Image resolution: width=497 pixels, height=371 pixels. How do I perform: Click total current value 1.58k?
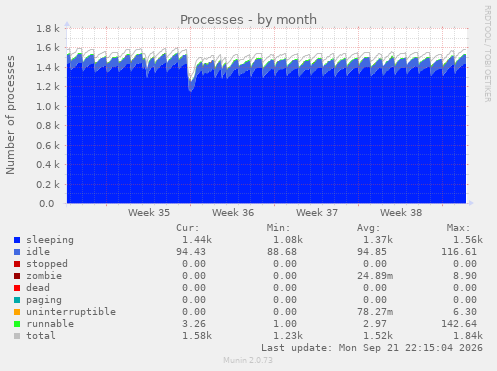click(197, 336)
